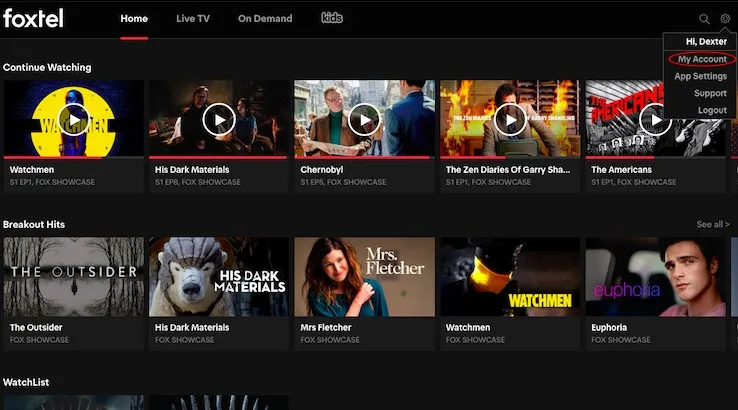Select the Mrs Fletcher thumbnail
Screen dimensions: 738x410
click(x=364, y=277)
